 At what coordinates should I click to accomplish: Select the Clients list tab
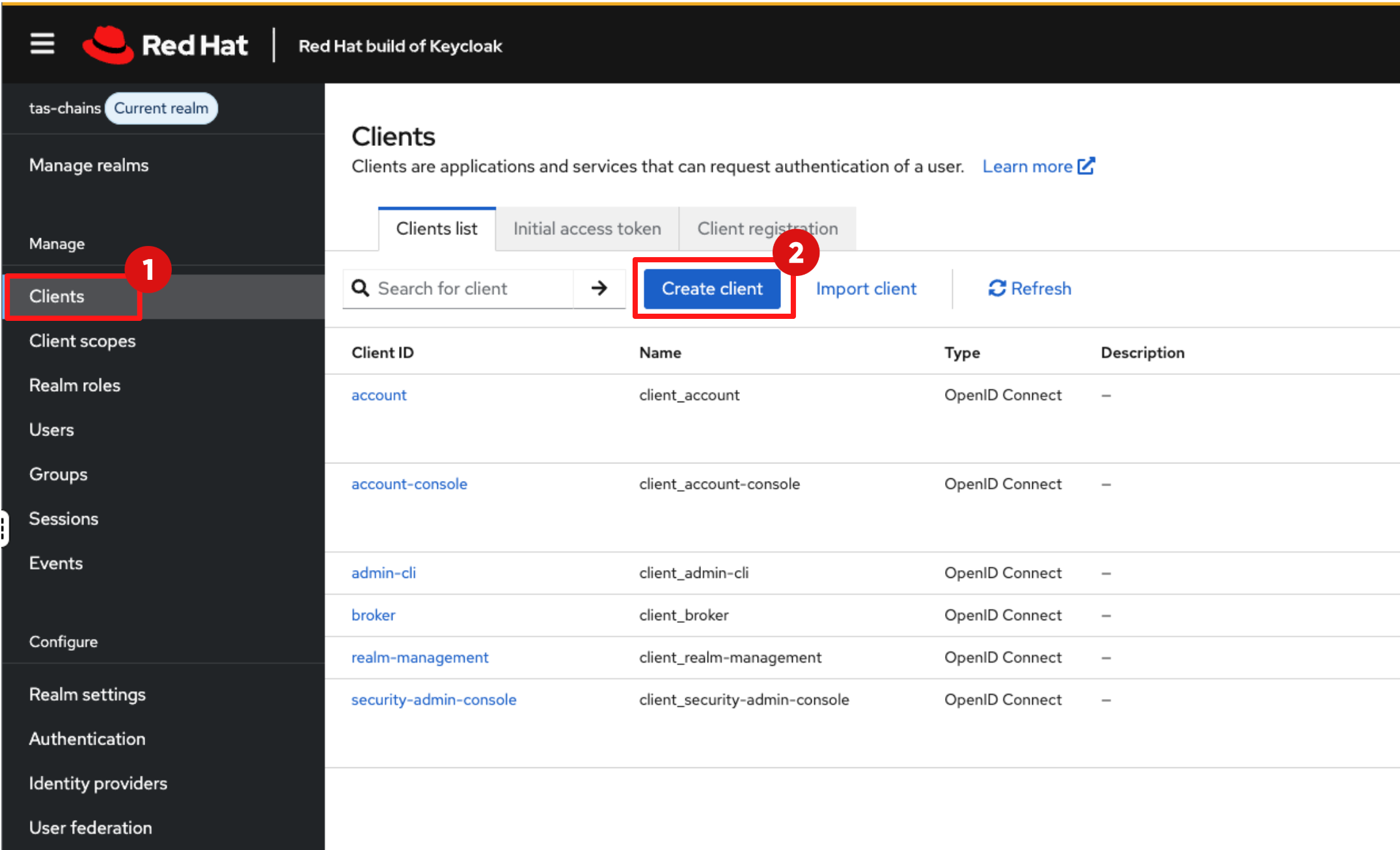436,229
